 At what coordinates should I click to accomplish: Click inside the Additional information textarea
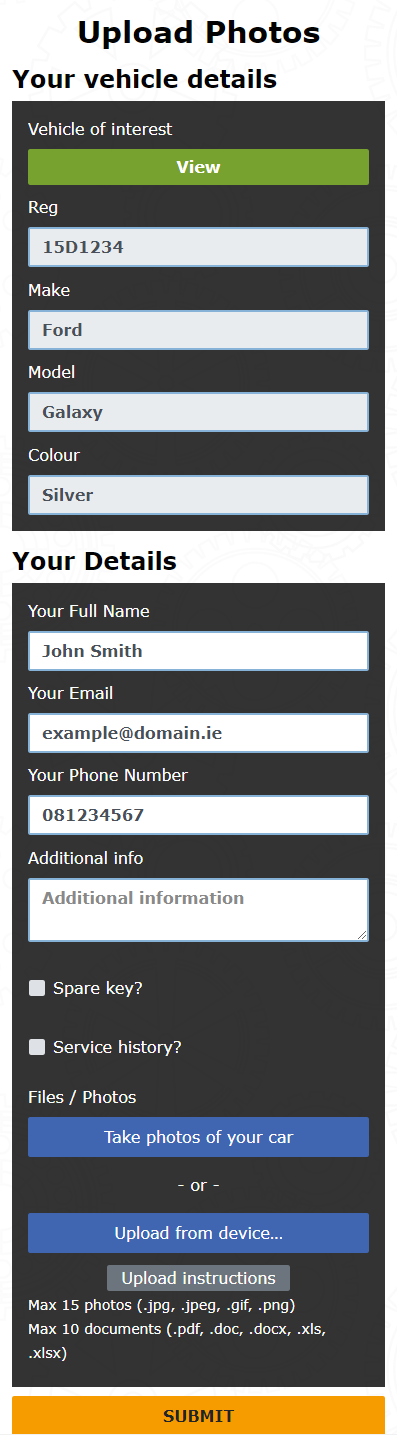[198, 910]
